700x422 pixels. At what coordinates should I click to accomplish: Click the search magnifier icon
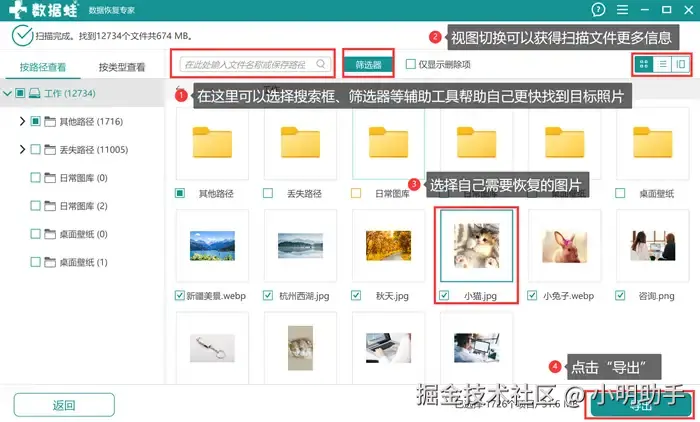pos(321,64)
